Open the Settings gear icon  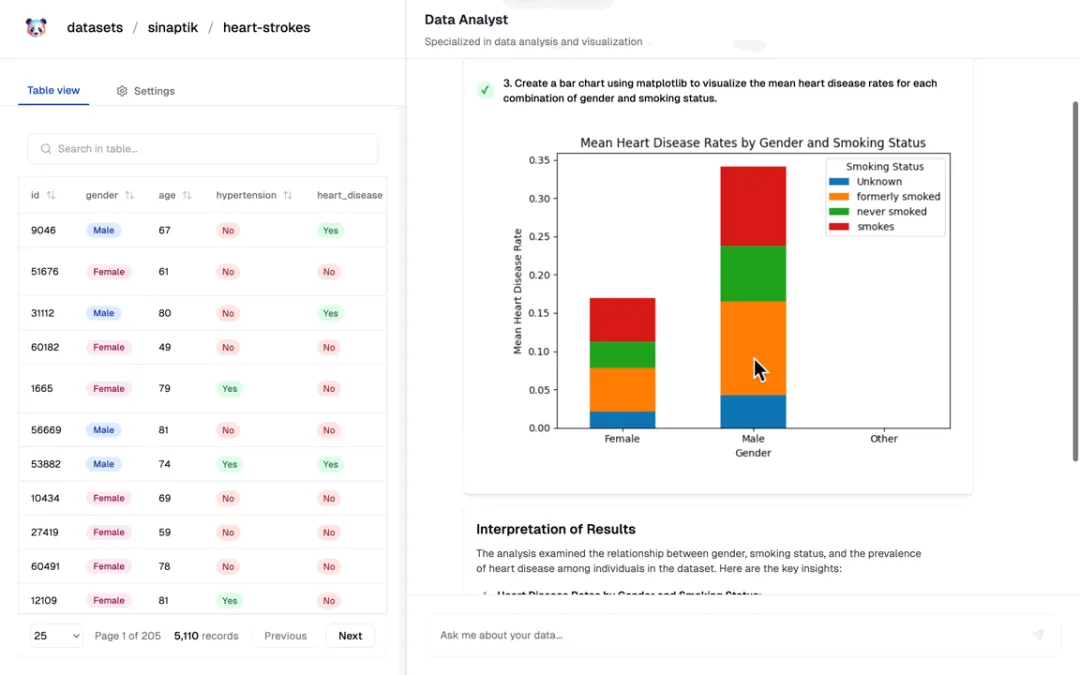coord(122,91)
